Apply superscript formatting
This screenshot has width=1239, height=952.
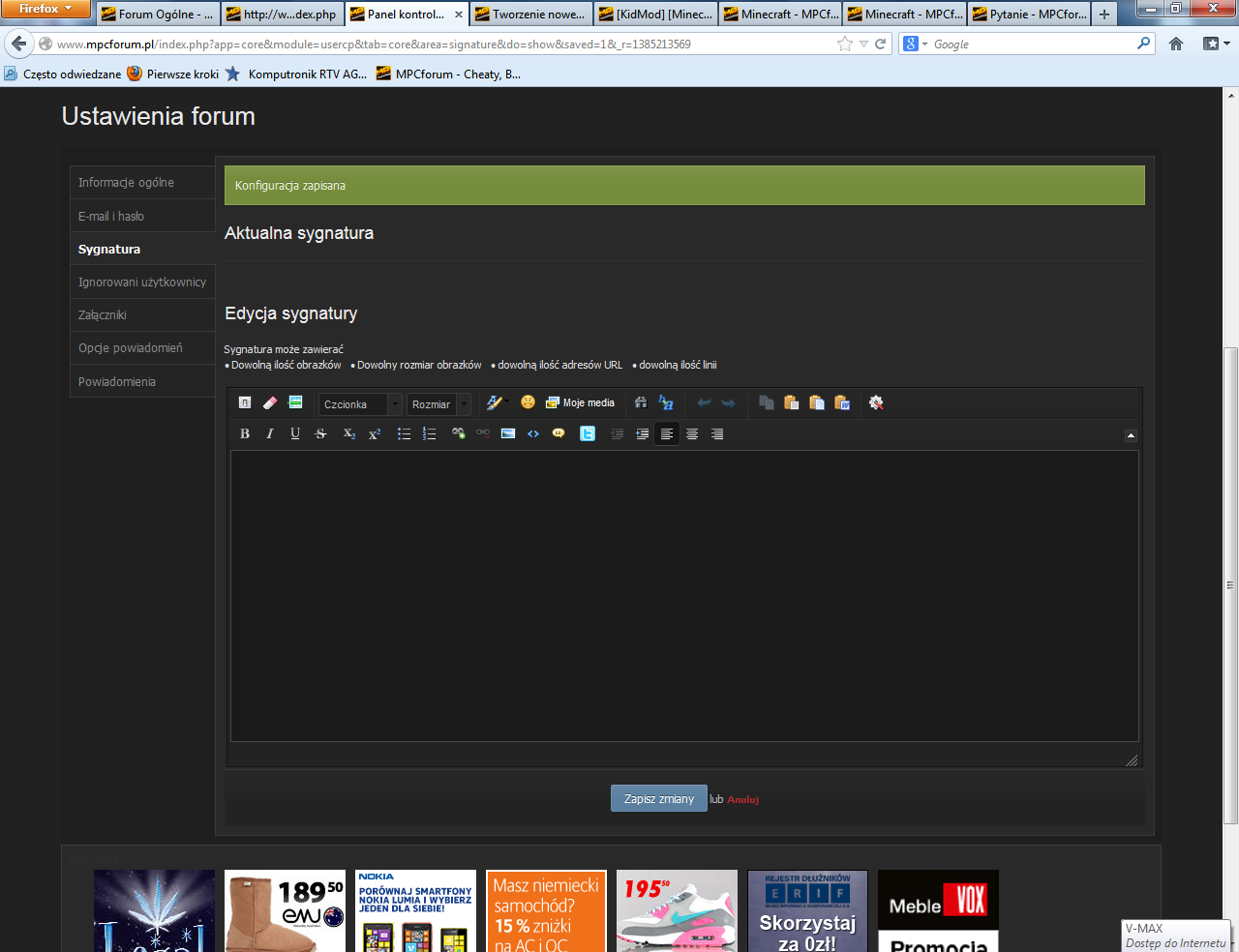click(375, 434)
